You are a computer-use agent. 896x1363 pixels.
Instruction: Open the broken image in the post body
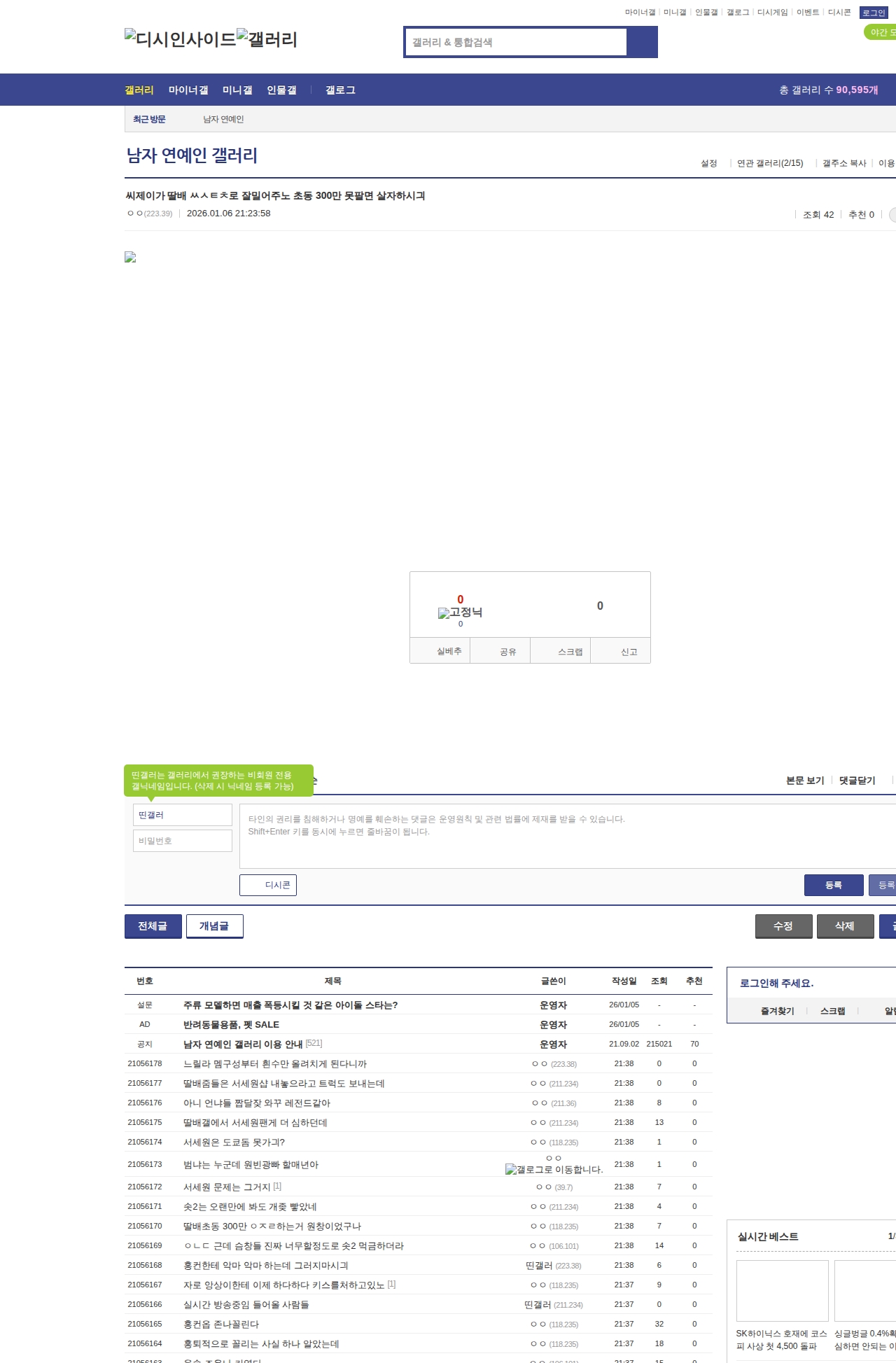click(130, 257)
